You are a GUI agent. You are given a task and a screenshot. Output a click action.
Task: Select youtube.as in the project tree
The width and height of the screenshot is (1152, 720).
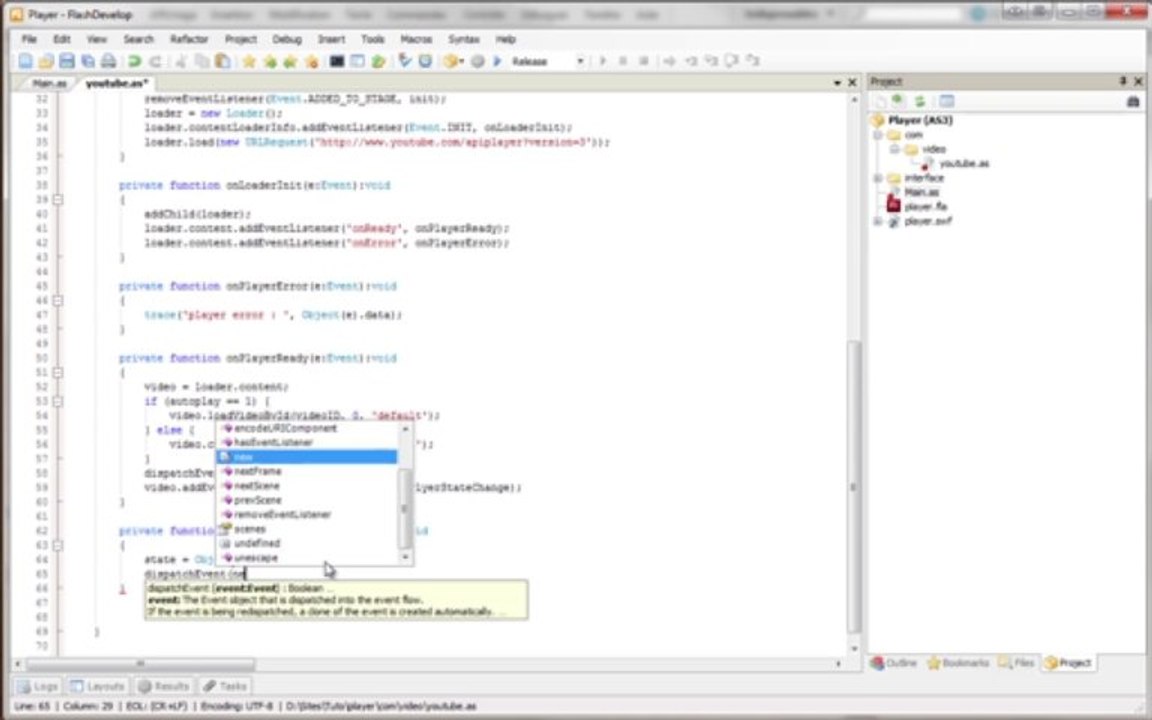(964, 163)
